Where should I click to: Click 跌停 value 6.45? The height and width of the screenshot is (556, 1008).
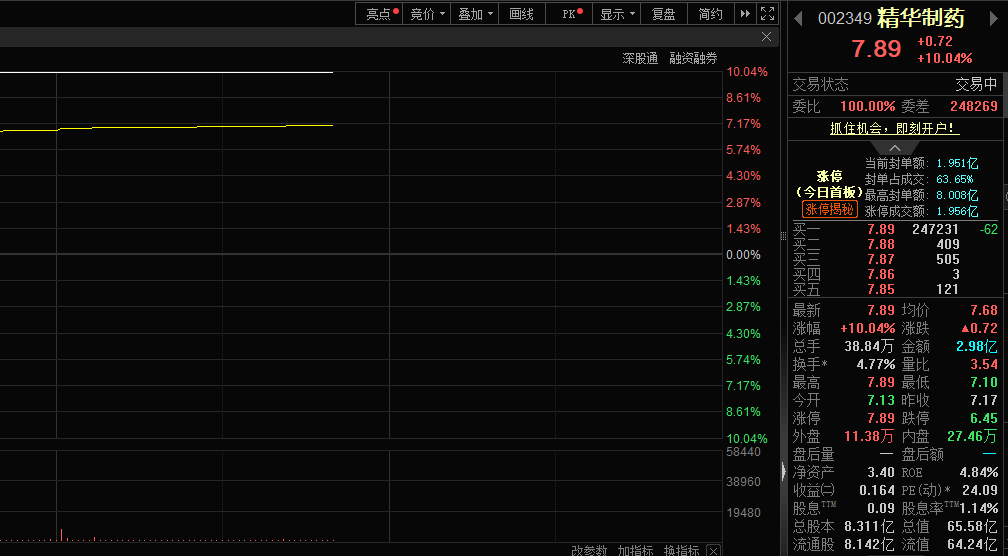point(984,418)
